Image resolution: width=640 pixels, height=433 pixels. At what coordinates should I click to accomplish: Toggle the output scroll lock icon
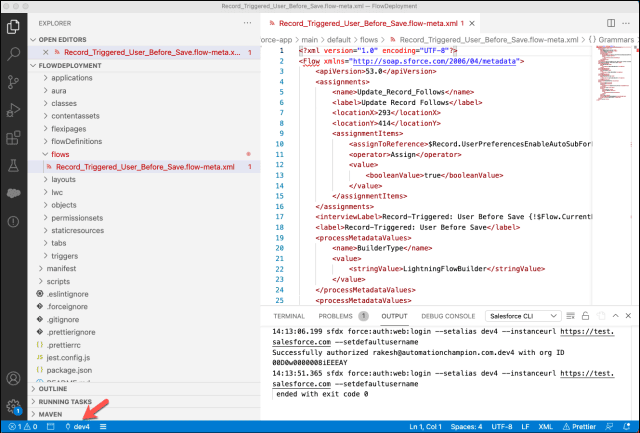[585, 316]
